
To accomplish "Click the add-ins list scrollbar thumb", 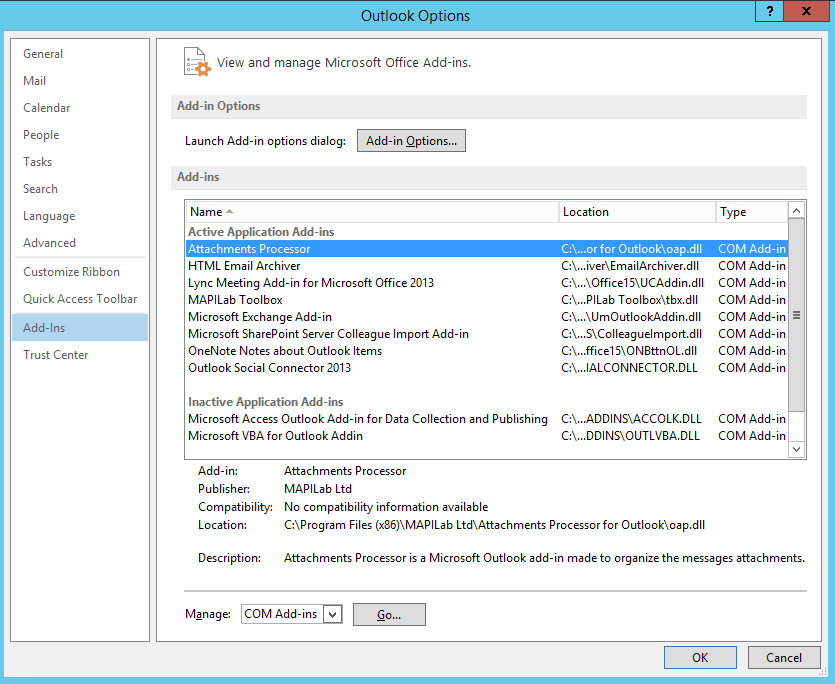I will (796, 315).
